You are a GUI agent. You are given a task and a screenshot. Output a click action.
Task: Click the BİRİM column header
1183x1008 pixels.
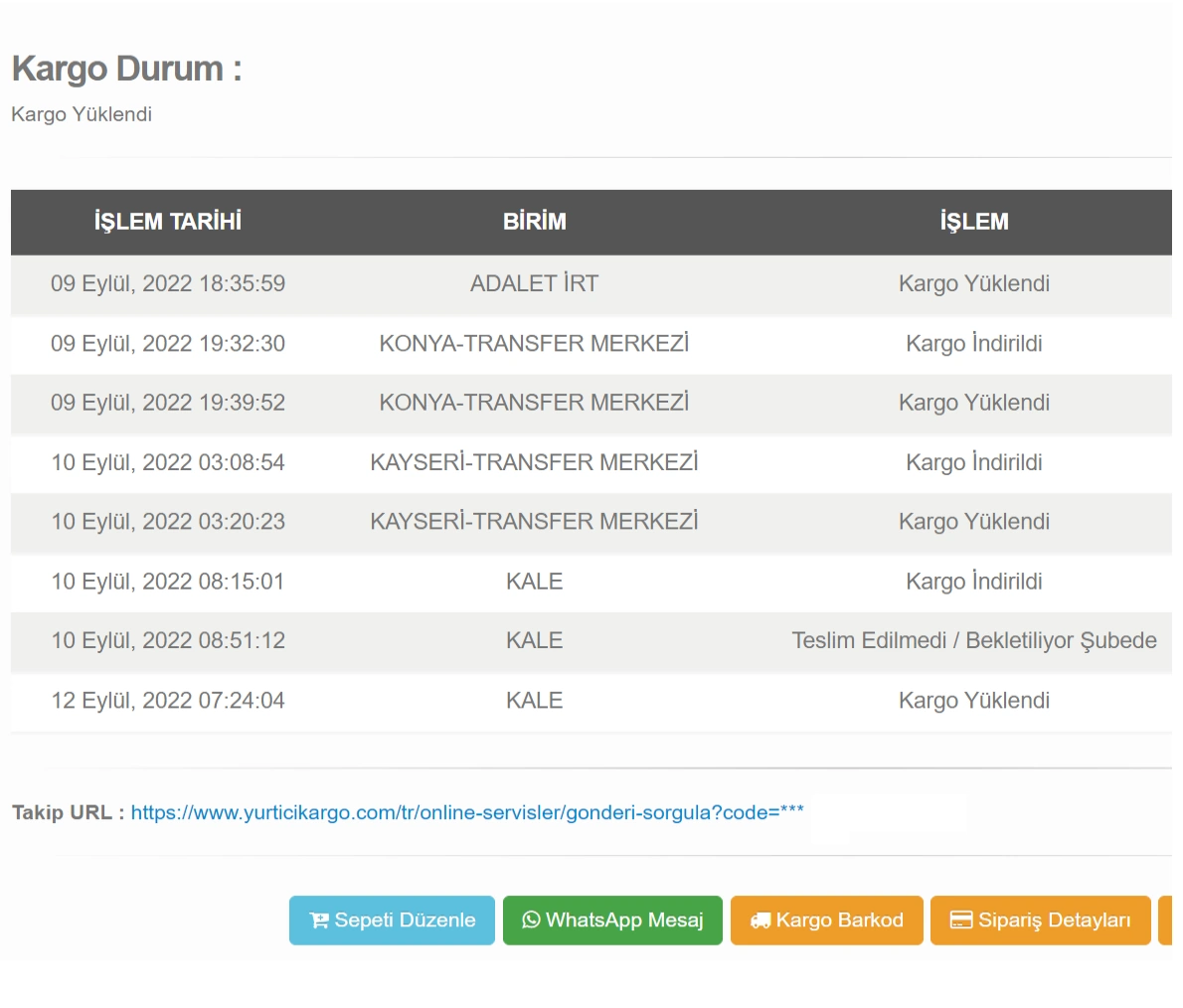pos(534,222)
